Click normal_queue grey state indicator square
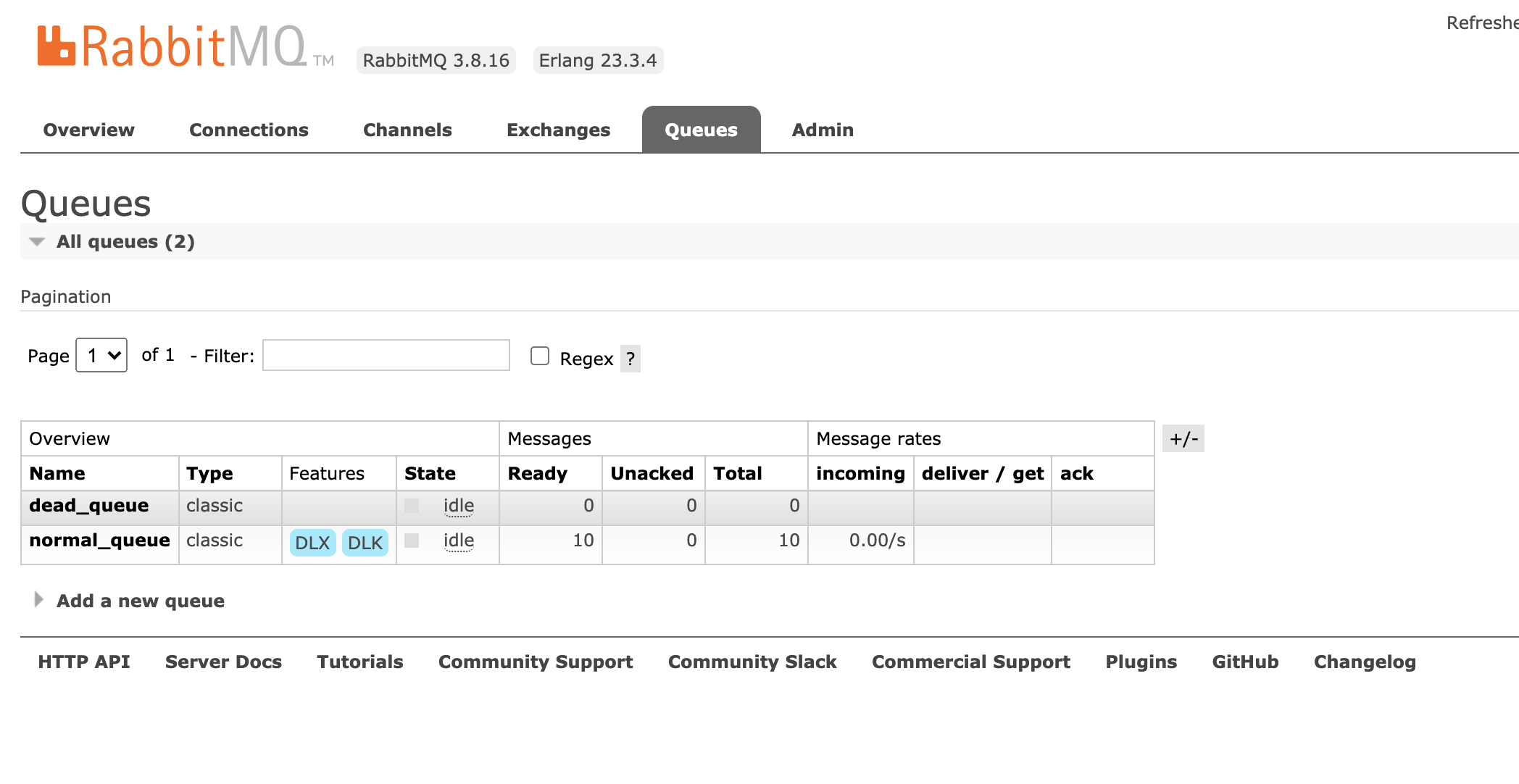This screenshot has width=1519, height=784. [412, 541]
